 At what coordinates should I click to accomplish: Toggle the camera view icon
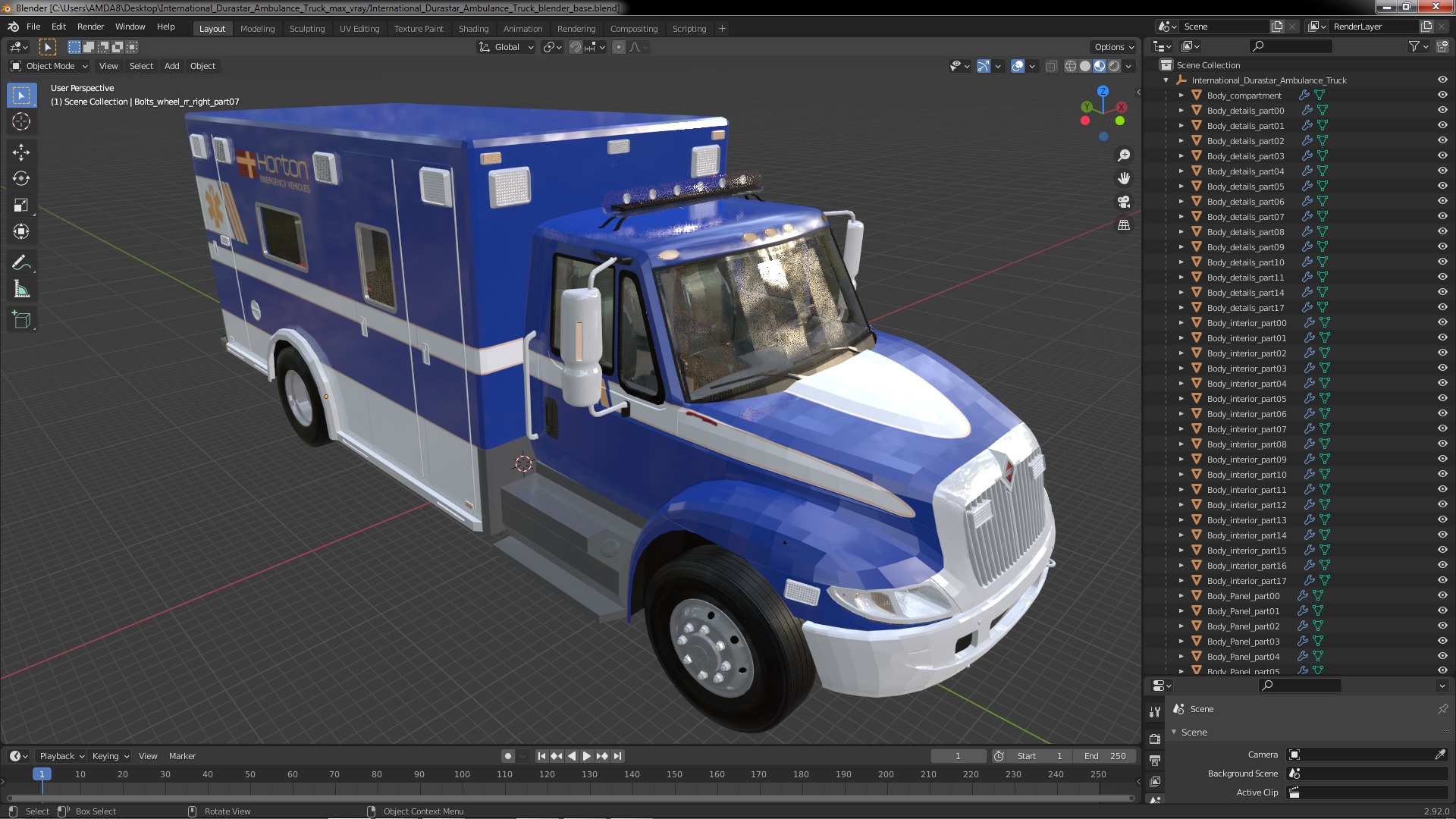1124,202
